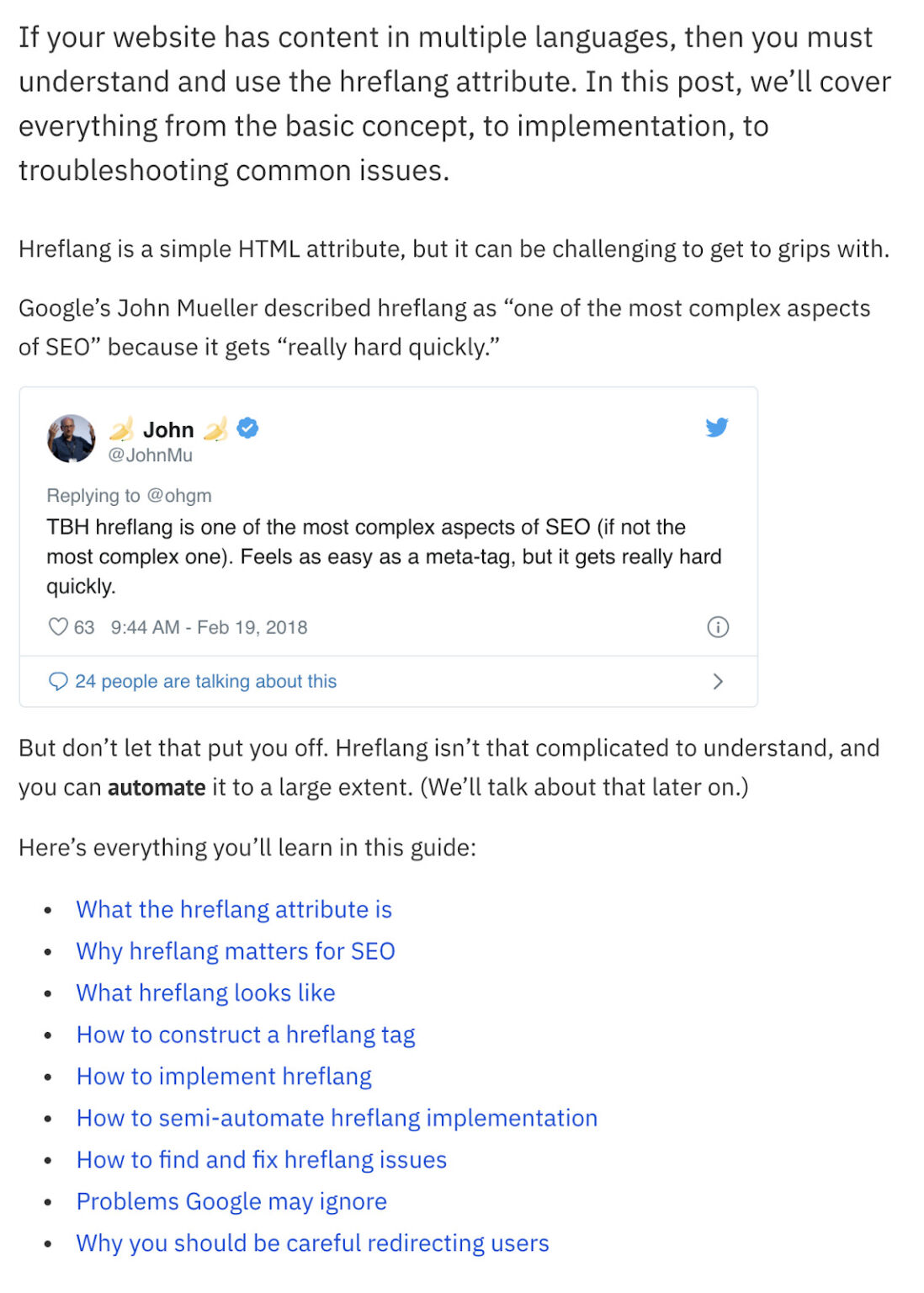924x1293 pixels.
Task: Open "How to construct a hreflang tag"
Action: click(246, 1034)
